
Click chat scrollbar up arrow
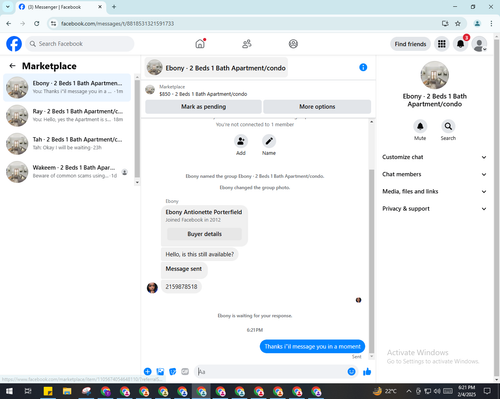point(371,122)
